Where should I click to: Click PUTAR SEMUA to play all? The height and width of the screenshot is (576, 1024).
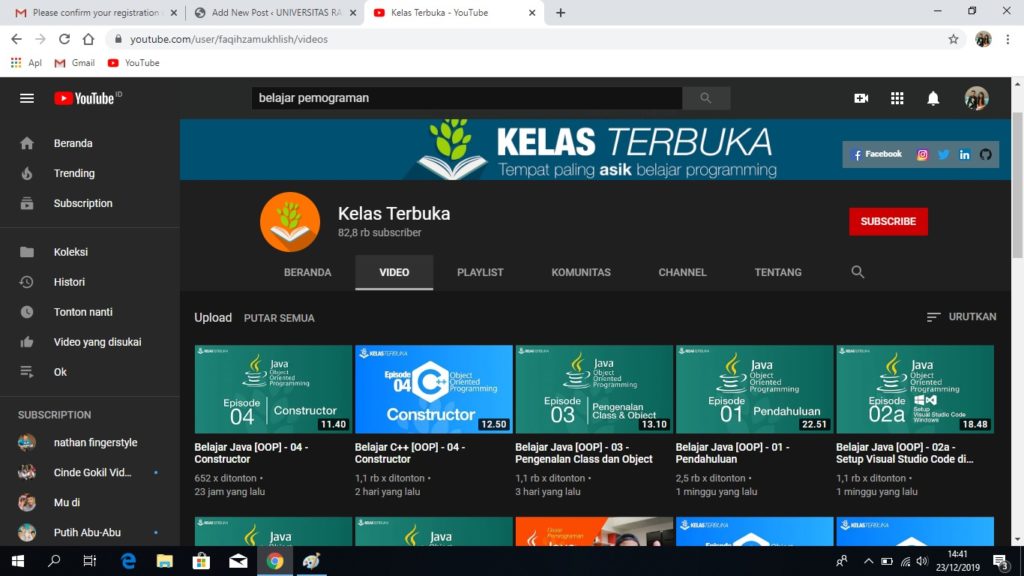(279, 318)
